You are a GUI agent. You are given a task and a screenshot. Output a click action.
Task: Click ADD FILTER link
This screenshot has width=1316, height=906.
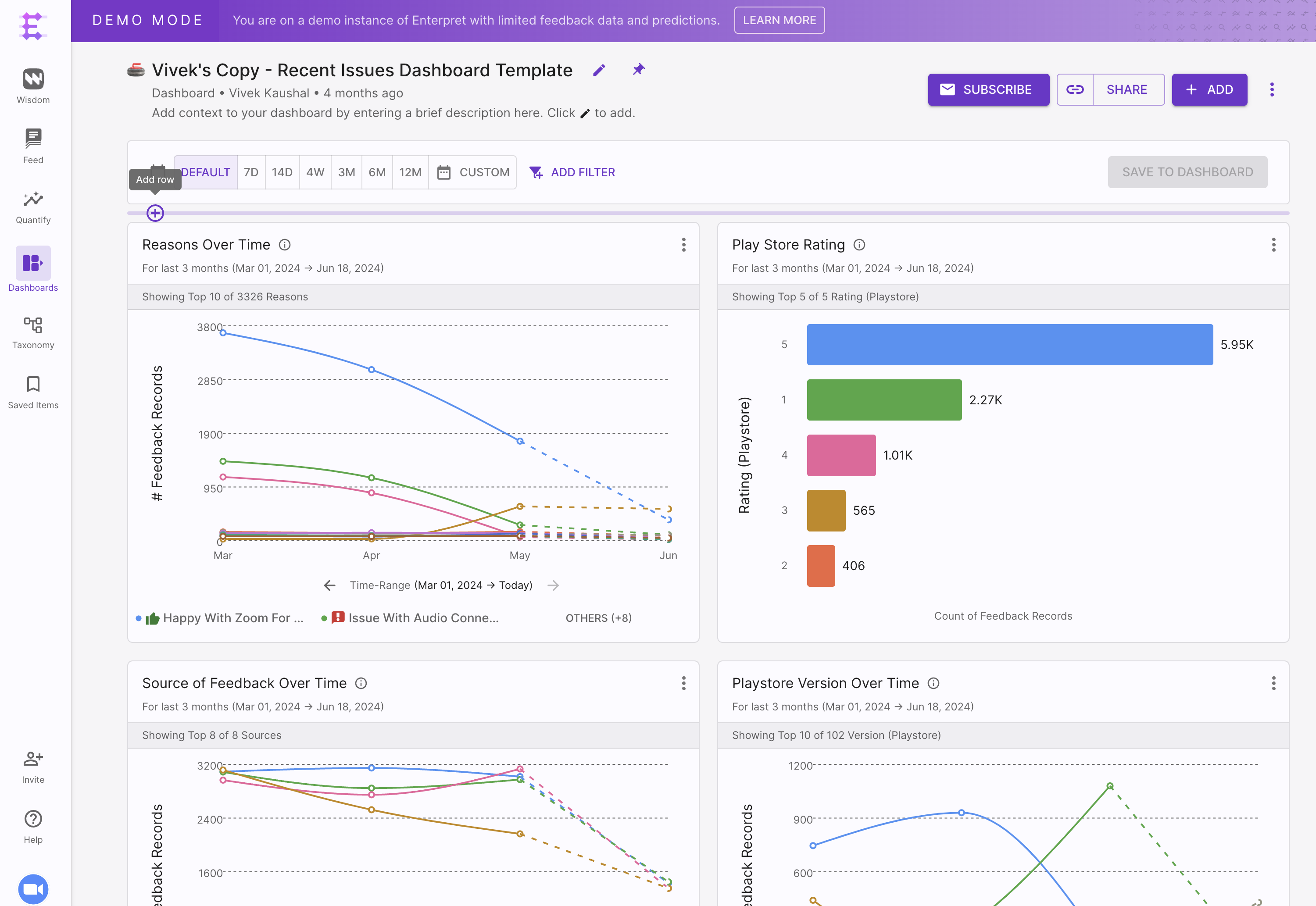572,173
